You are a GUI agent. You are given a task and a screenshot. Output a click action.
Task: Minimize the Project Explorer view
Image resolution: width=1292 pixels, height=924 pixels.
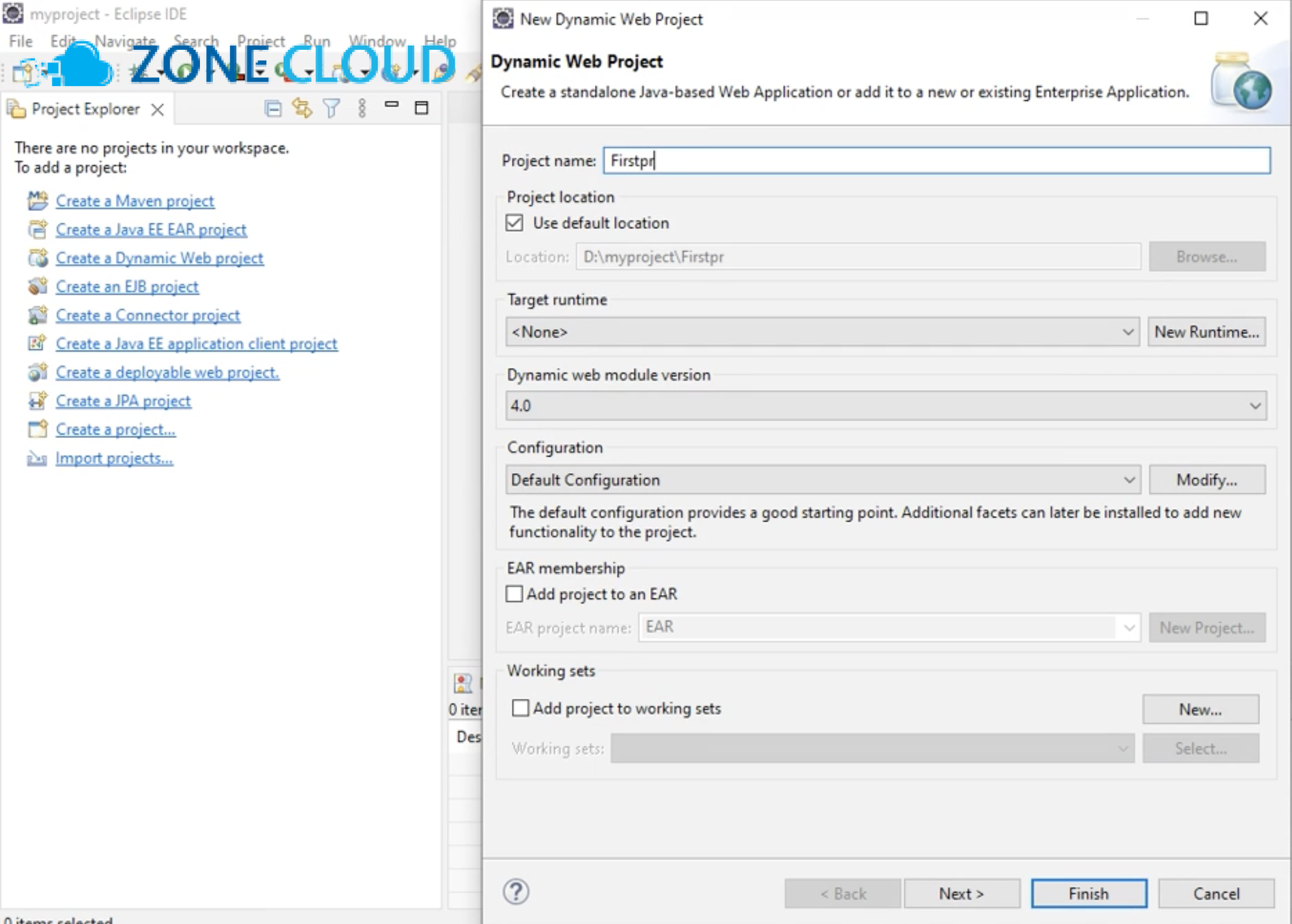tap(391, 105)
